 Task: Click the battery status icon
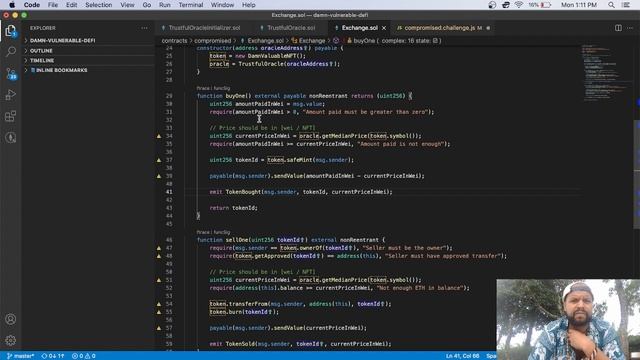point(546,5)
